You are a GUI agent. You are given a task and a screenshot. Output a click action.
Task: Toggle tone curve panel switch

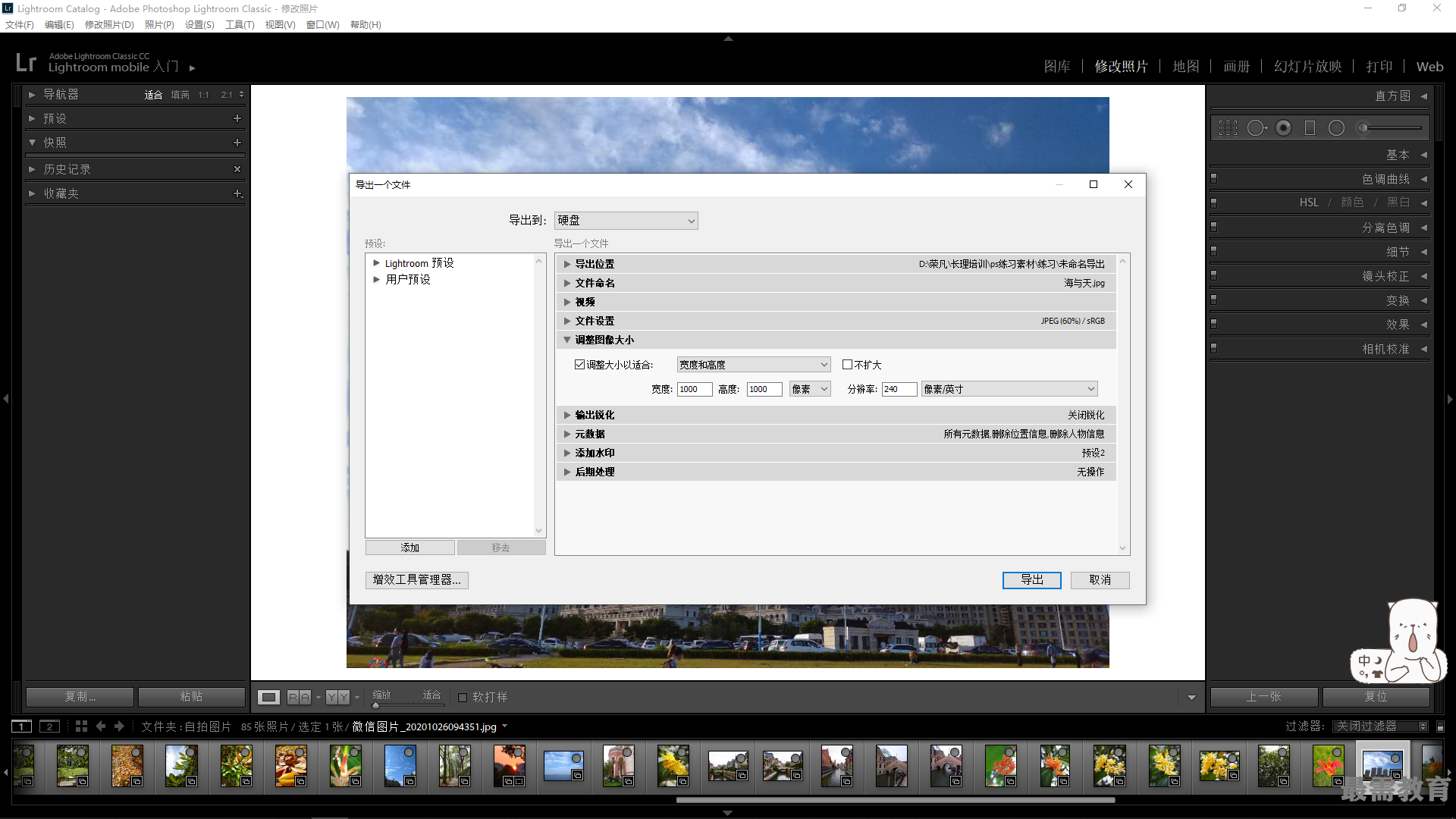point(1214,178)
